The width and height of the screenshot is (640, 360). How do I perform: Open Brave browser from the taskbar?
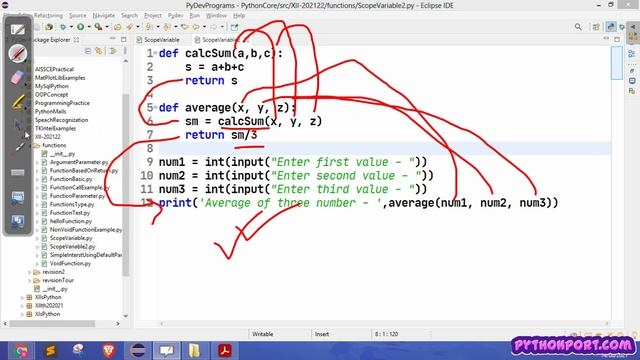pyautogui.click(x=109, y=351)
